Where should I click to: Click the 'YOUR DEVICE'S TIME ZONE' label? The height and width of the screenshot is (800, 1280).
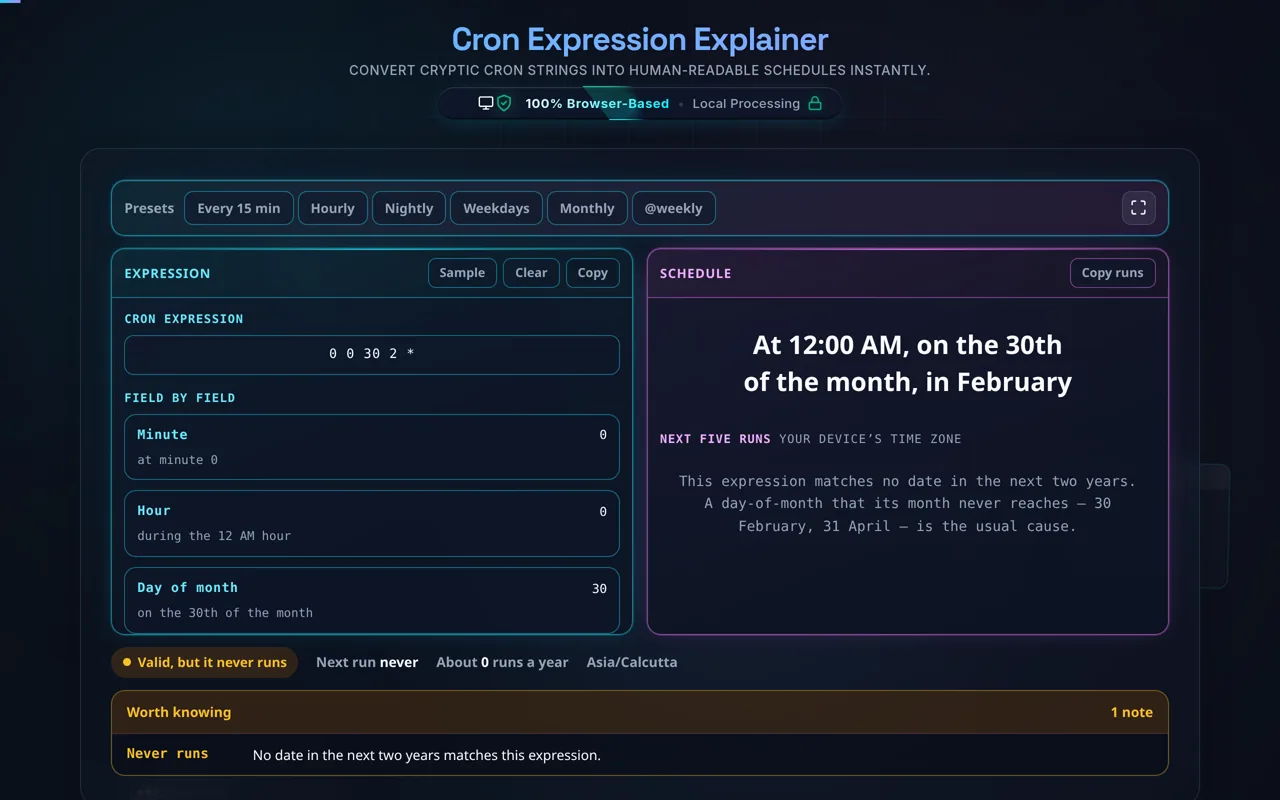tap(870, 439)
